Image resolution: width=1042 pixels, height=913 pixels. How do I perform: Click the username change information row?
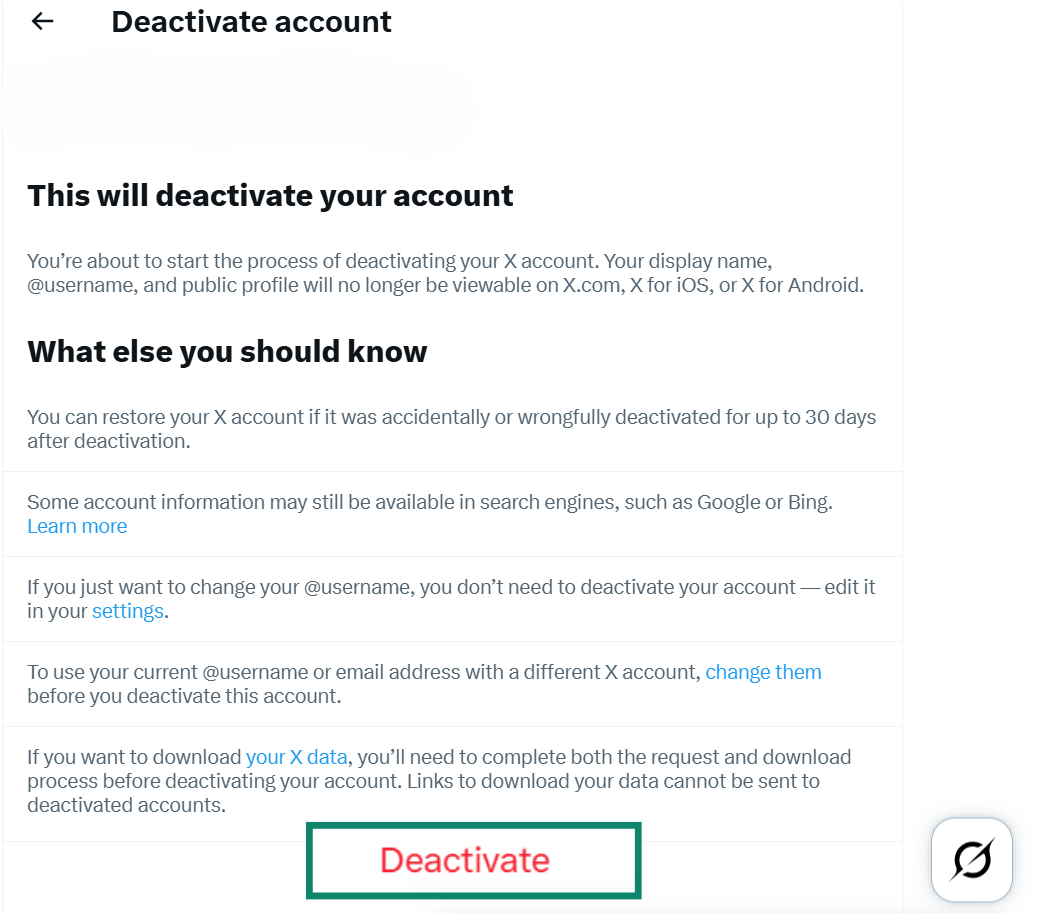click(x=451, y=598)
